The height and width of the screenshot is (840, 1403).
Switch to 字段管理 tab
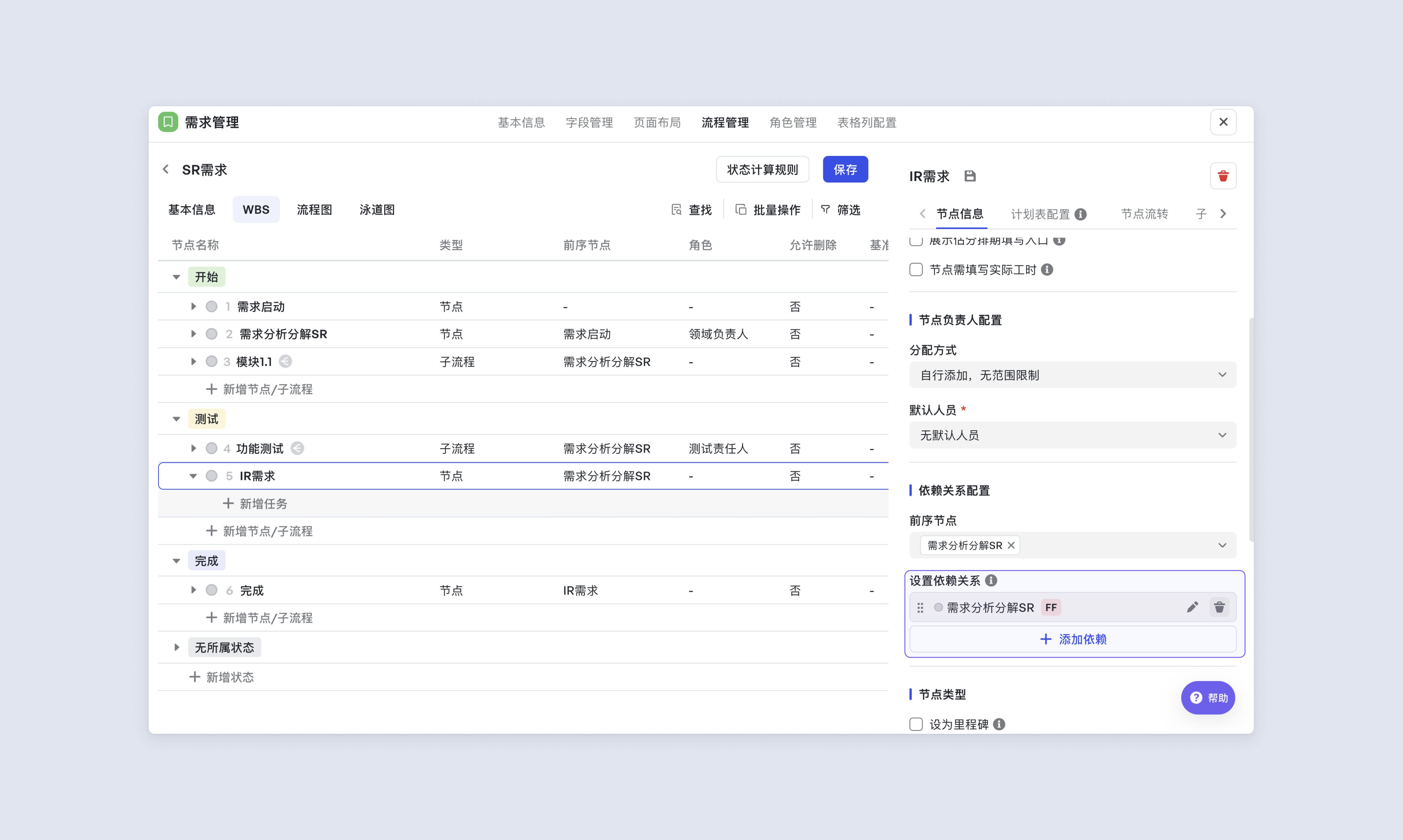[589, 122]
